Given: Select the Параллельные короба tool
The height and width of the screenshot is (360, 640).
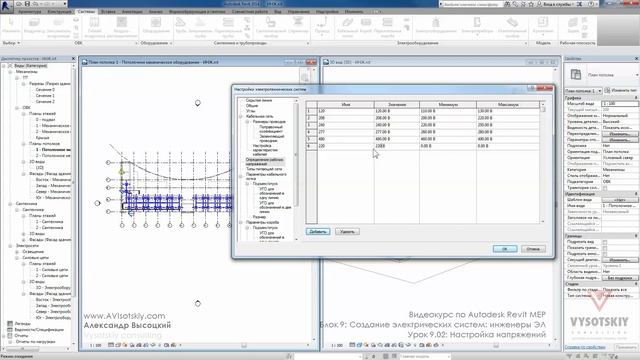Looking at the screenshot, I should click(x=387, y=27).
